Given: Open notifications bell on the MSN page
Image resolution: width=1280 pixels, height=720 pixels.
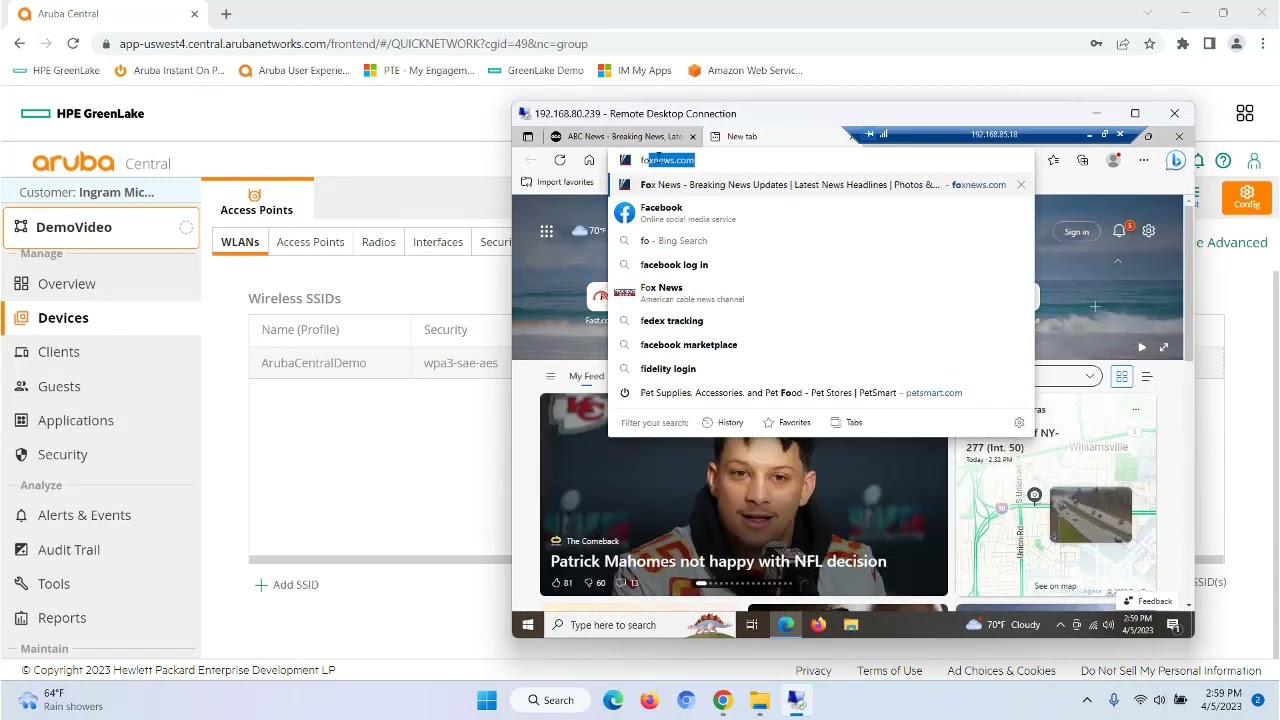Looking at the screenshot, I should [x=1120, y=231].
